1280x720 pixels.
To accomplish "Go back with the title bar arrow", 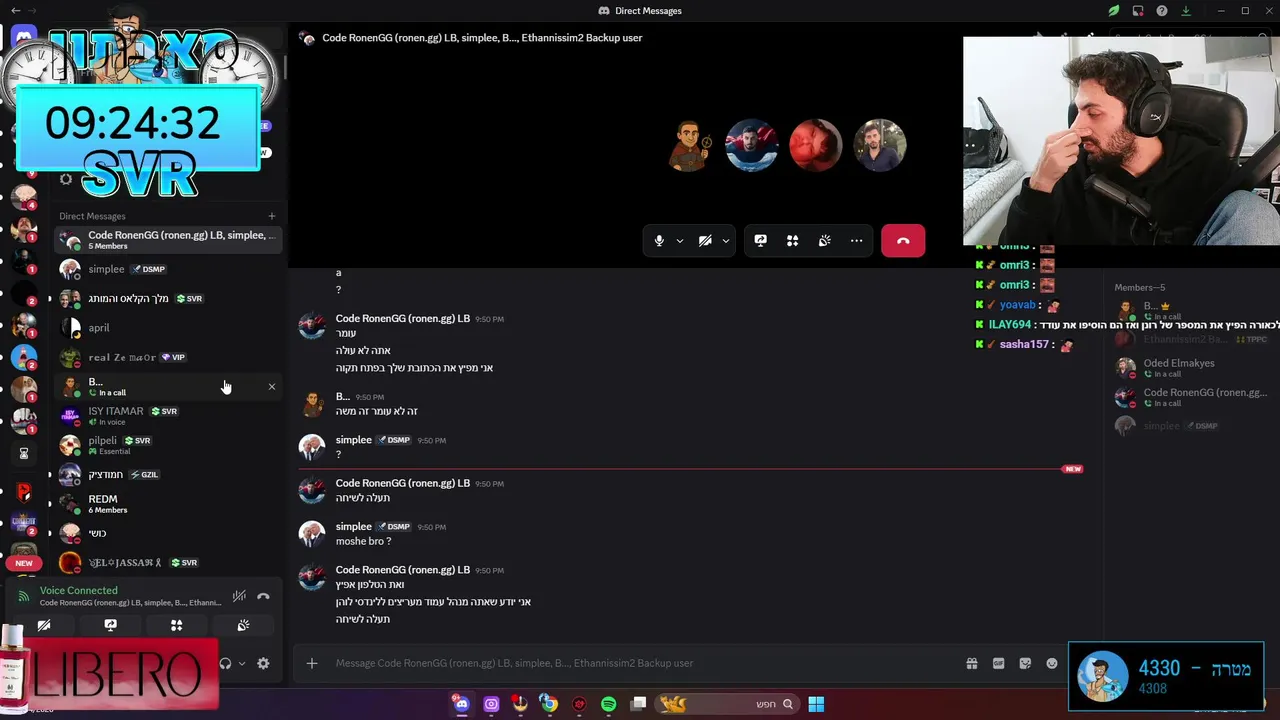I will [x=15, y=11].
